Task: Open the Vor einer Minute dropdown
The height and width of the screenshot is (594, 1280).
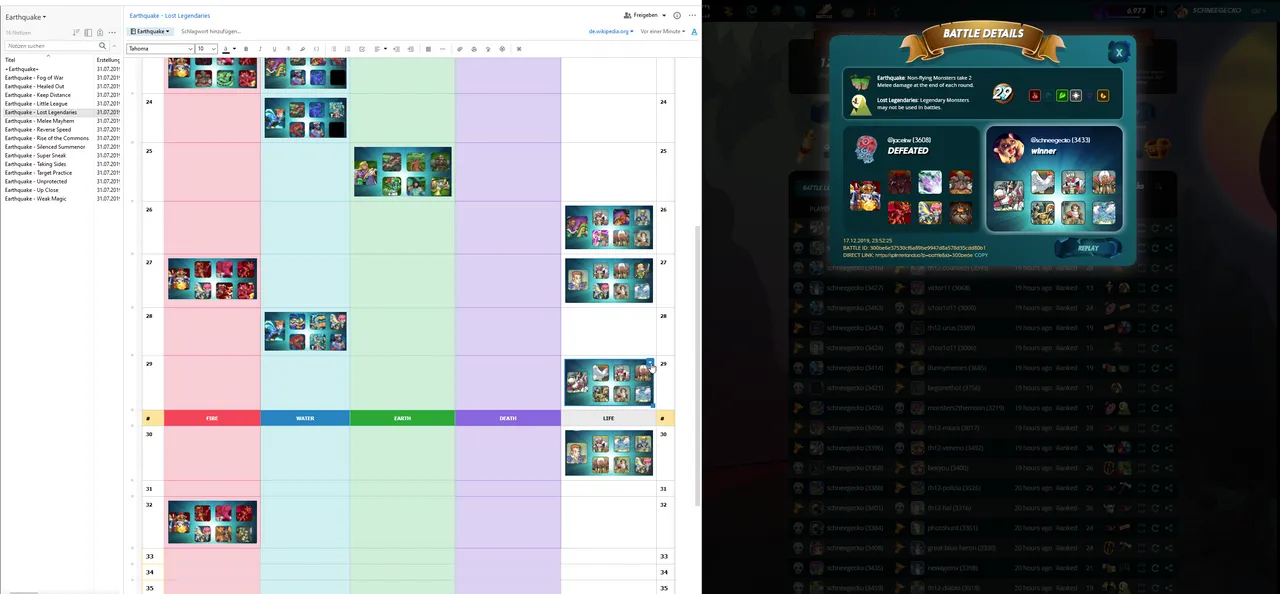Action: [x=663, y=32]
